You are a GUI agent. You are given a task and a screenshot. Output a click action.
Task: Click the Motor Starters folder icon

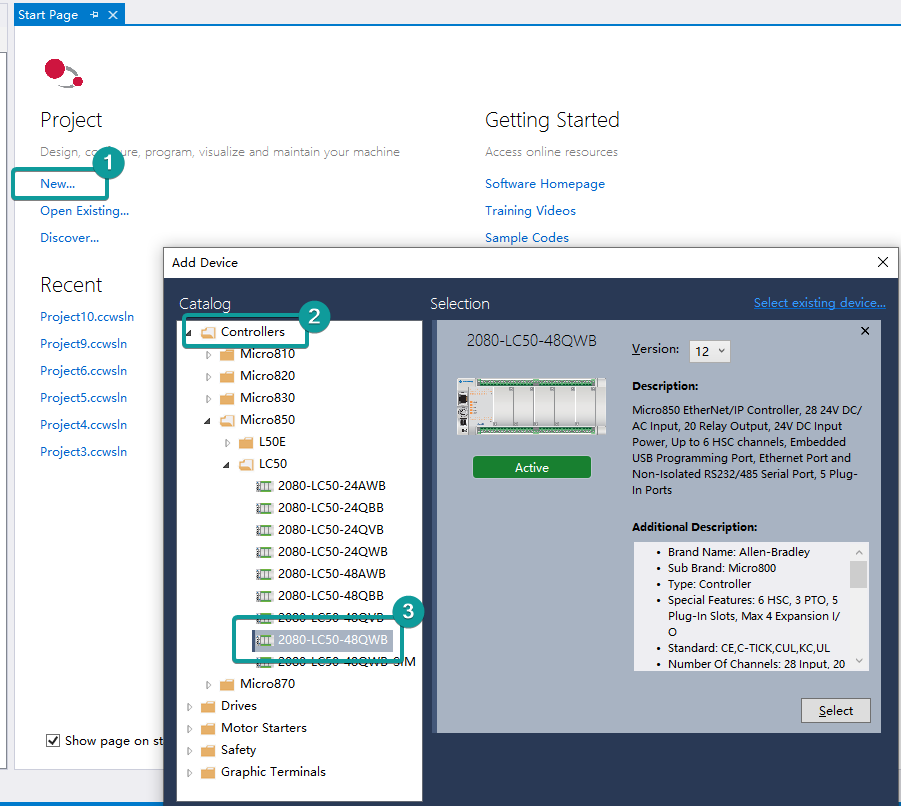tap(208, 728)
